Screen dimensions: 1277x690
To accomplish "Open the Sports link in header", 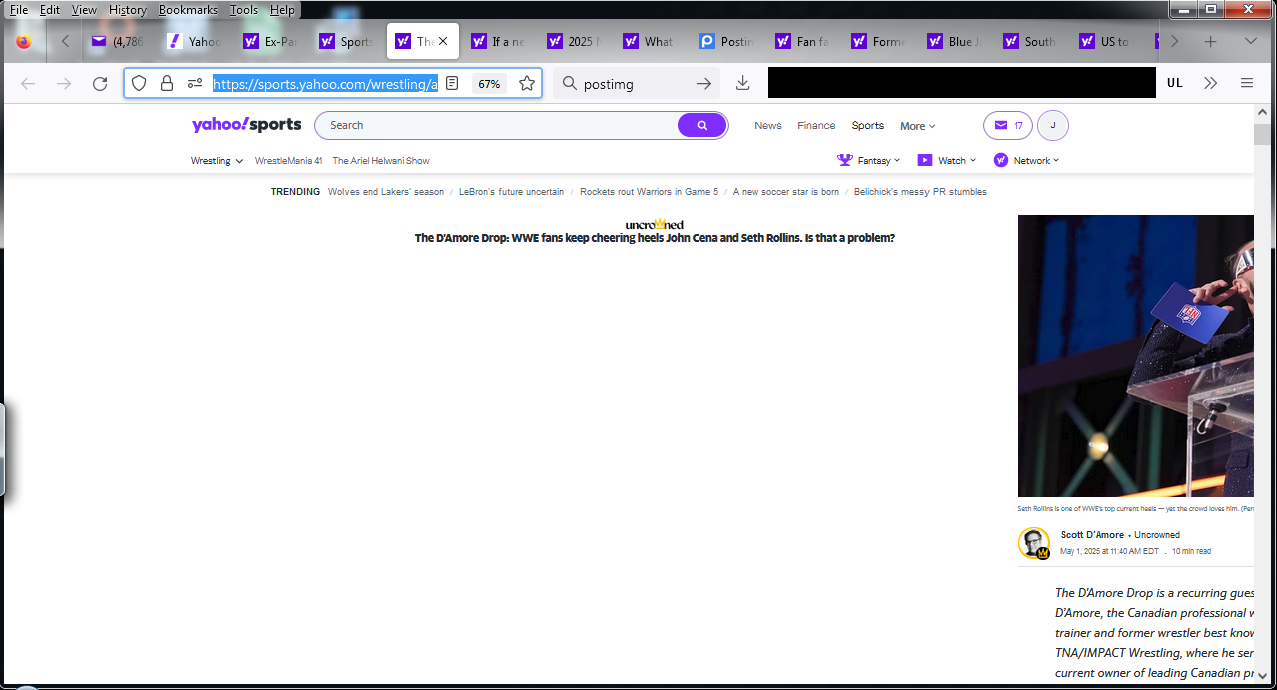I will click(x=868, y=126).
